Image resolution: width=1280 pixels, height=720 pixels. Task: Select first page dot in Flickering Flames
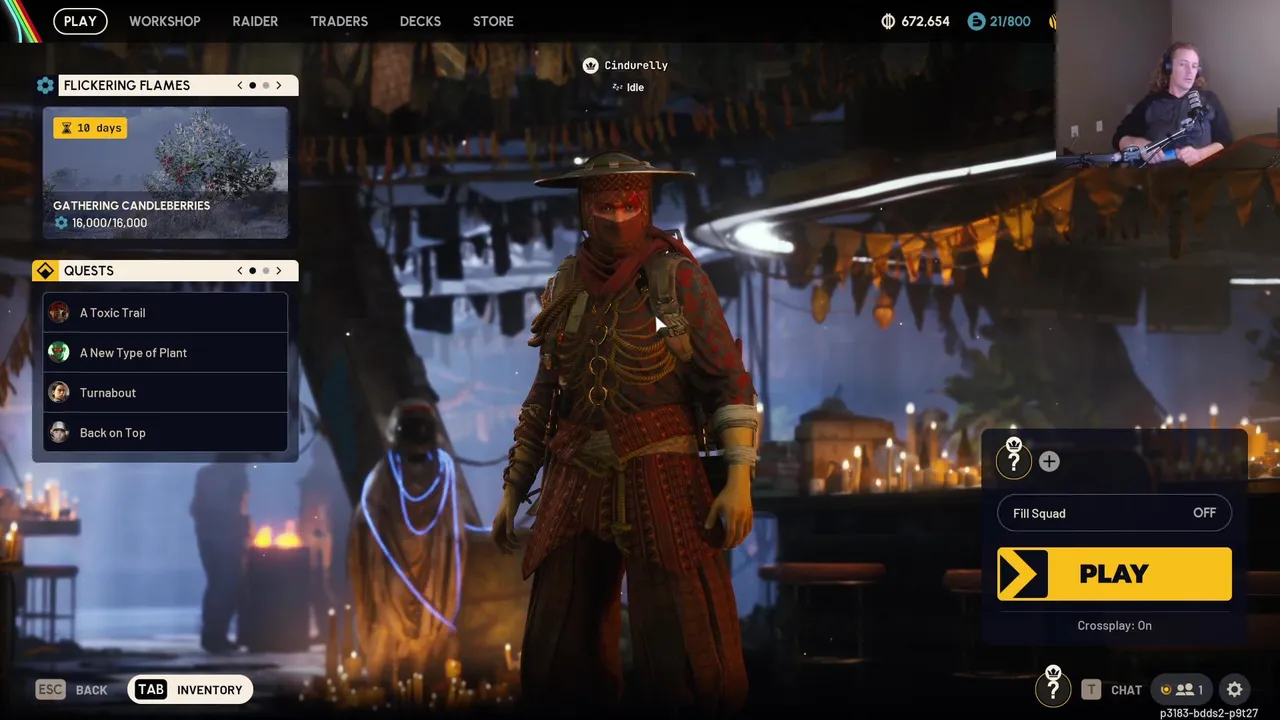coord(252,86)
